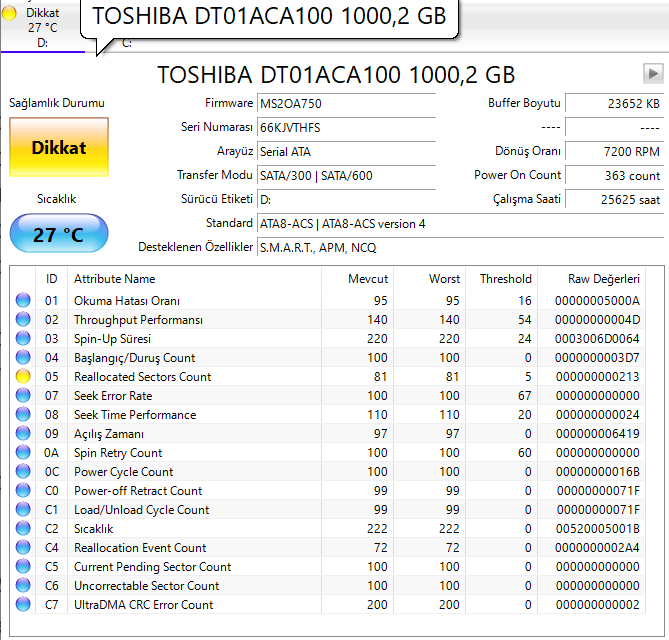Screen dimensions: 669x640
Task: Select the Seek Time Performance attribute name
Action: [135, 415]
